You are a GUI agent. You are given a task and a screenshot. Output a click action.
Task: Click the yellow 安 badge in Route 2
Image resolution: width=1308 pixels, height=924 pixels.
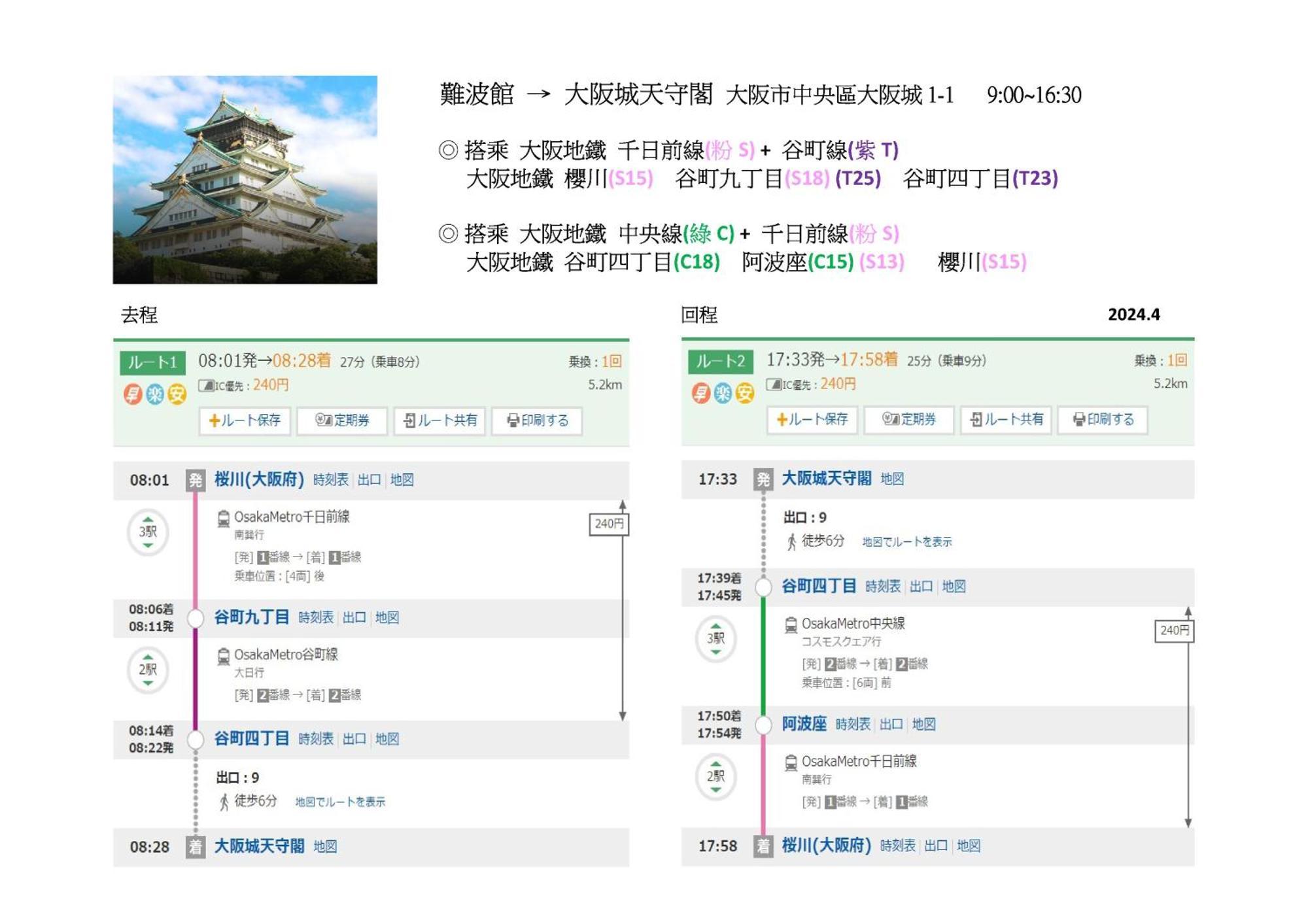click(x=744, y=392)
